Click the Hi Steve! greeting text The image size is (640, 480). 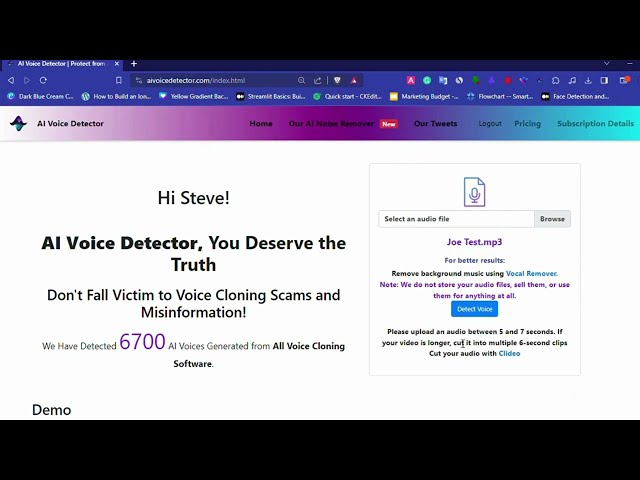click(x=193, y=198)
